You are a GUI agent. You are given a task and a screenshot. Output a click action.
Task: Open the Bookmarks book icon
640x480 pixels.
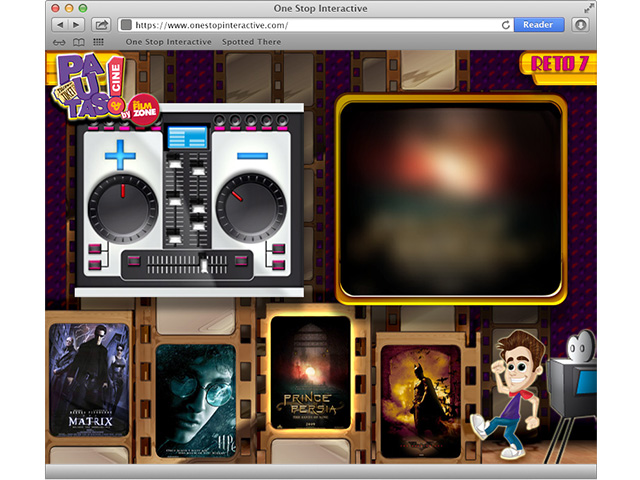point(79,42)
